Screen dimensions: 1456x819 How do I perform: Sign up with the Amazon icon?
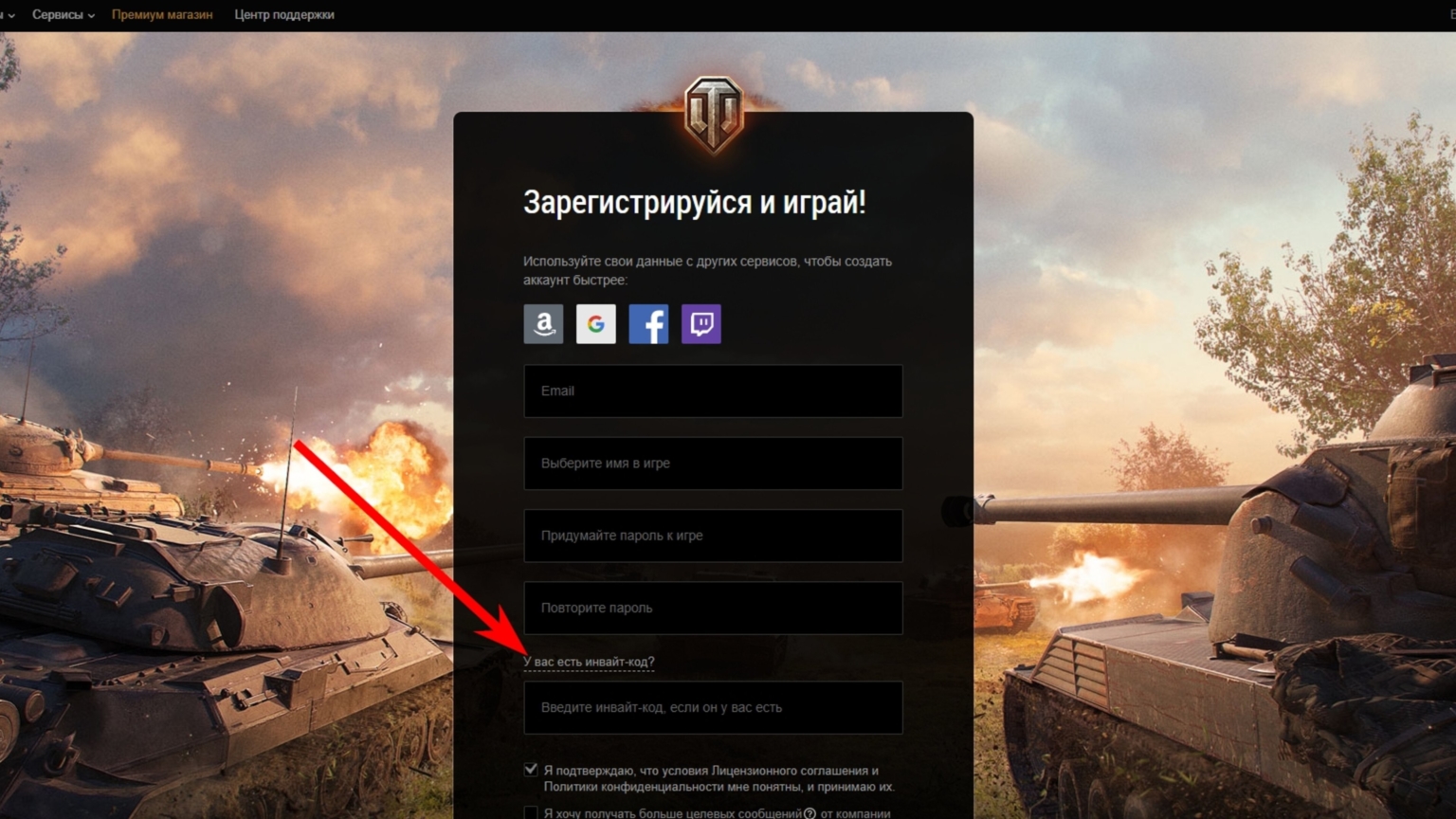point(543,324)
